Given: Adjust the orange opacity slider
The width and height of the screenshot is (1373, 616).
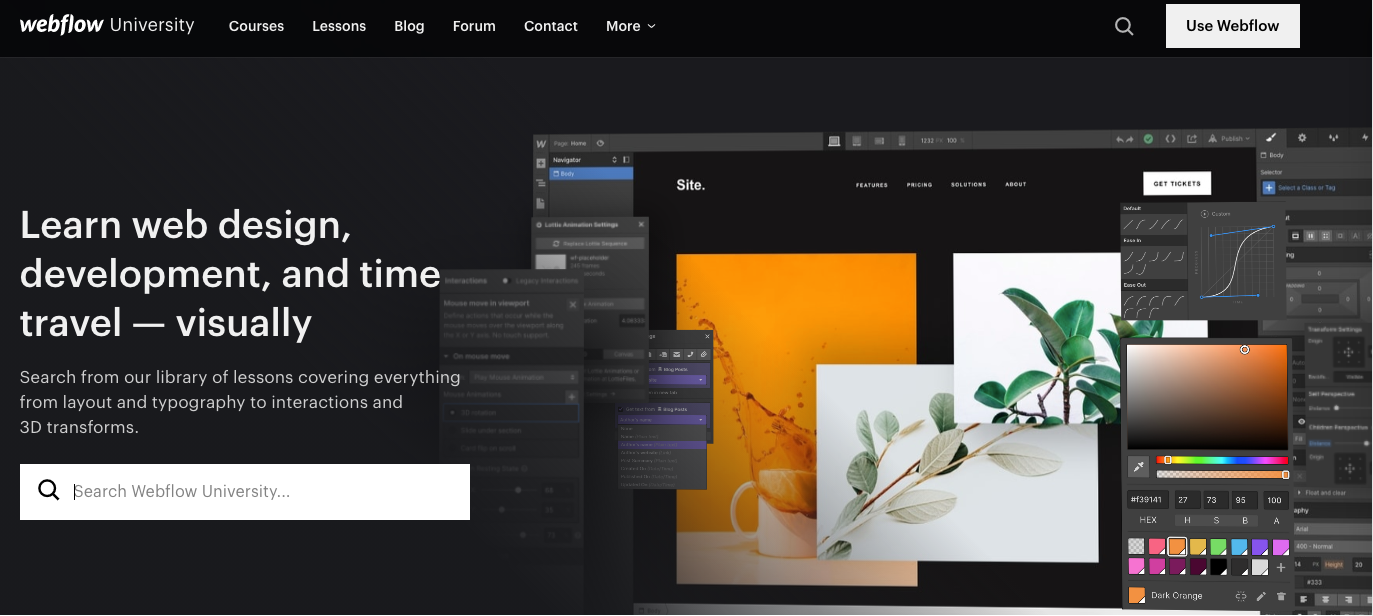Looking at the screenshot, I should (1222, 474).
